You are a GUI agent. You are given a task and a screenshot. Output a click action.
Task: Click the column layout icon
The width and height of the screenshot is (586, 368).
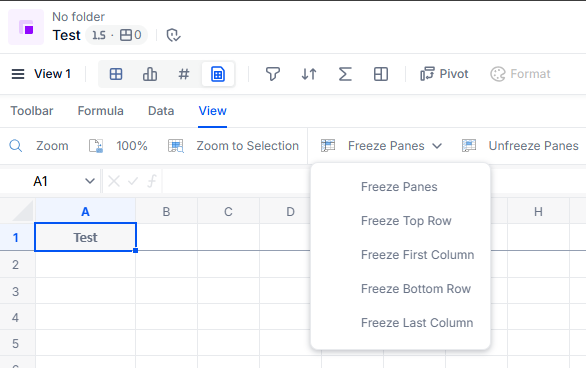click(x=381, y=74)
